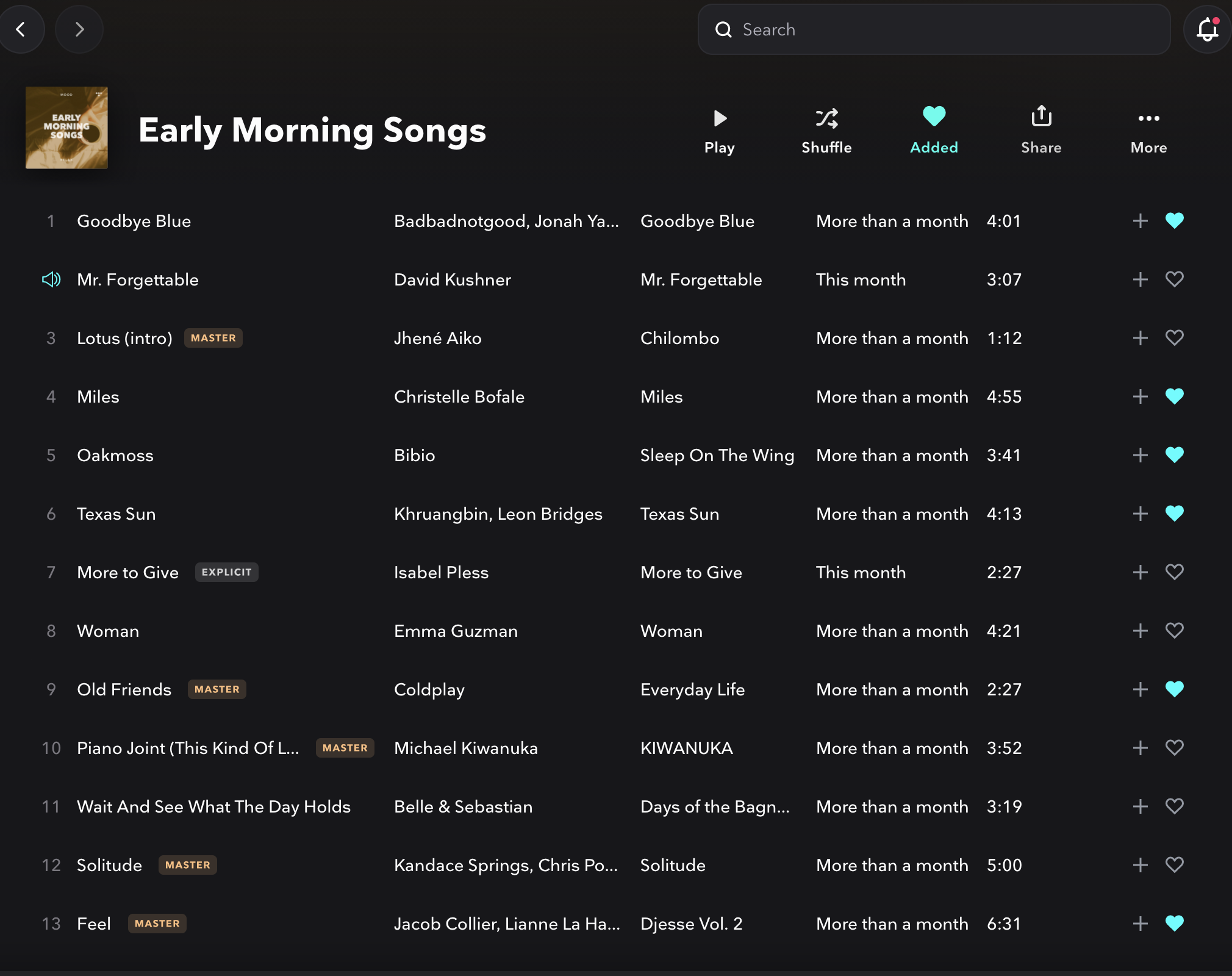Viewport: 1232px width, 976px height.
Task: Click the EXPLICIT badge on More to Give
Action: tap(227, 572)
